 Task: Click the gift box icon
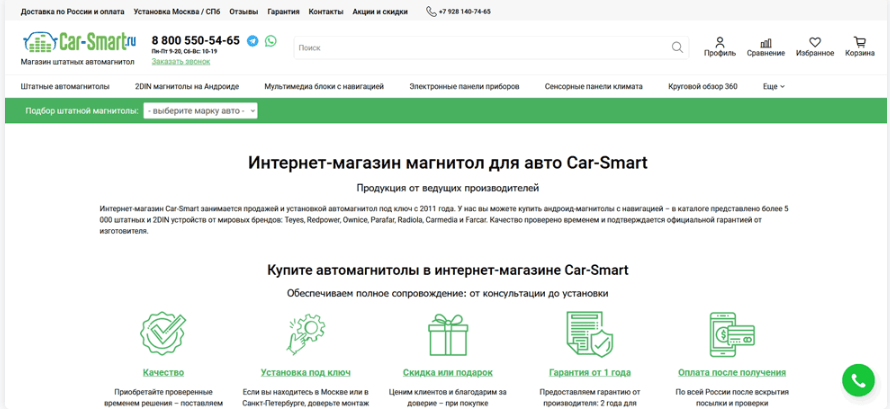pyautogui.click(x=448, y=334)
